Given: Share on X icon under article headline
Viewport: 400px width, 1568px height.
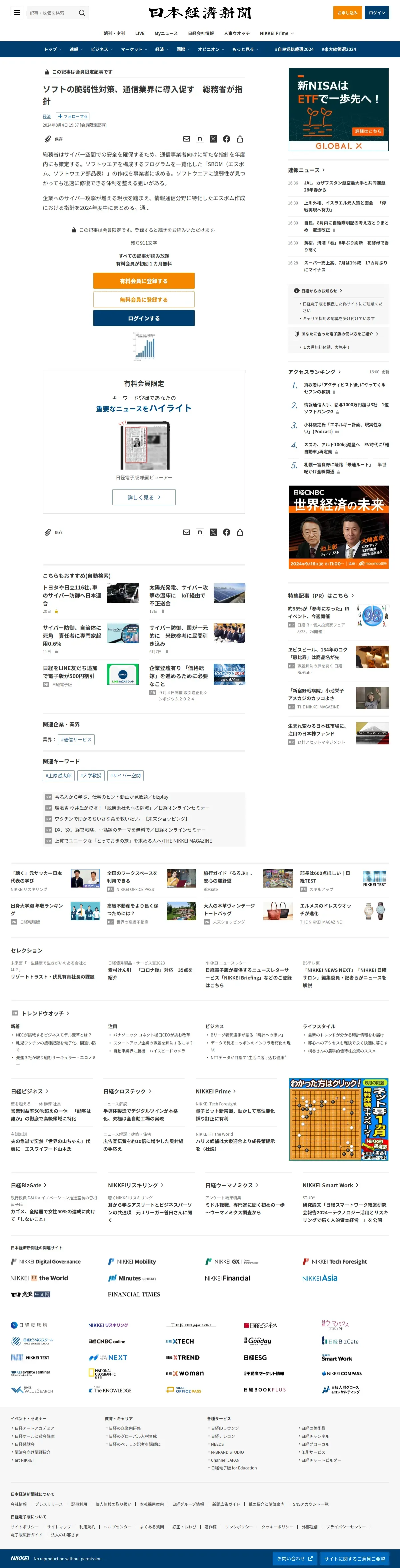Looking at the screenshot, I should click(213, 139).
